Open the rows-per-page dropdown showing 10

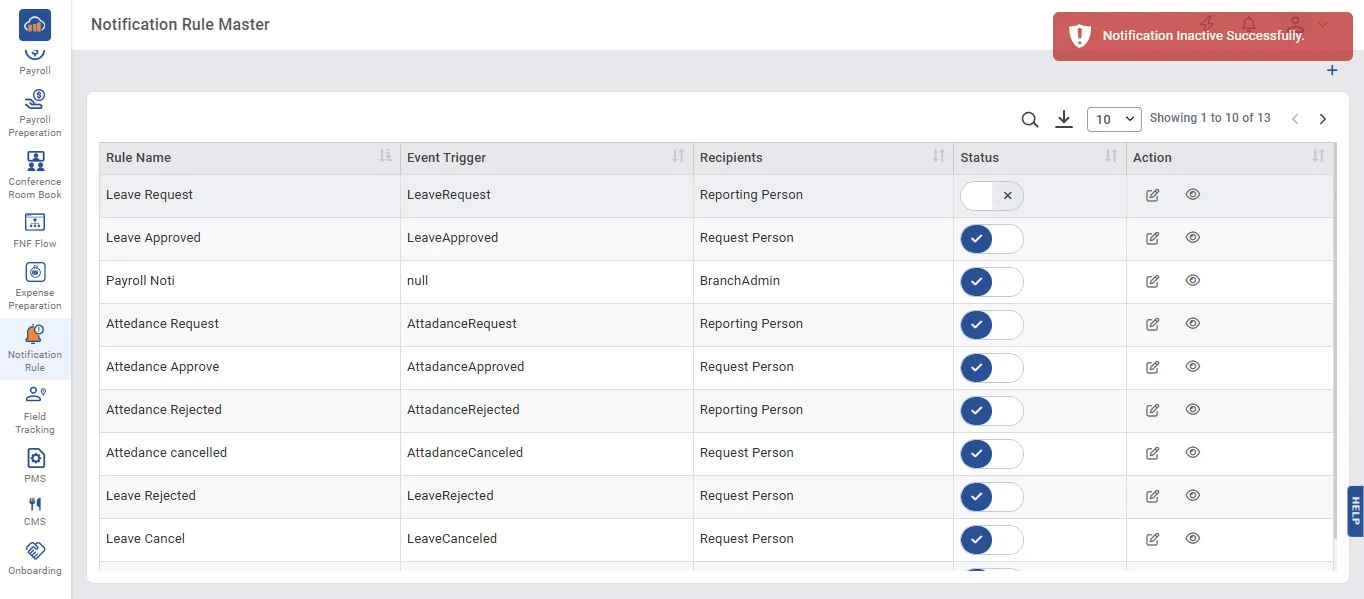tap(1114, 119)
